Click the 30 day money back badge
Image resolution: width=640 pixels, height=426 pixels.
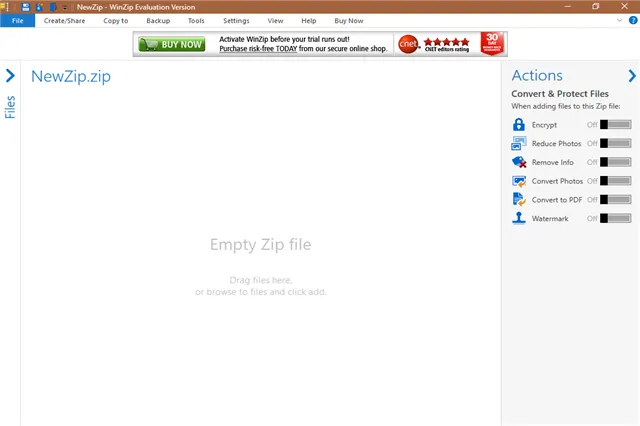(492, 43)
